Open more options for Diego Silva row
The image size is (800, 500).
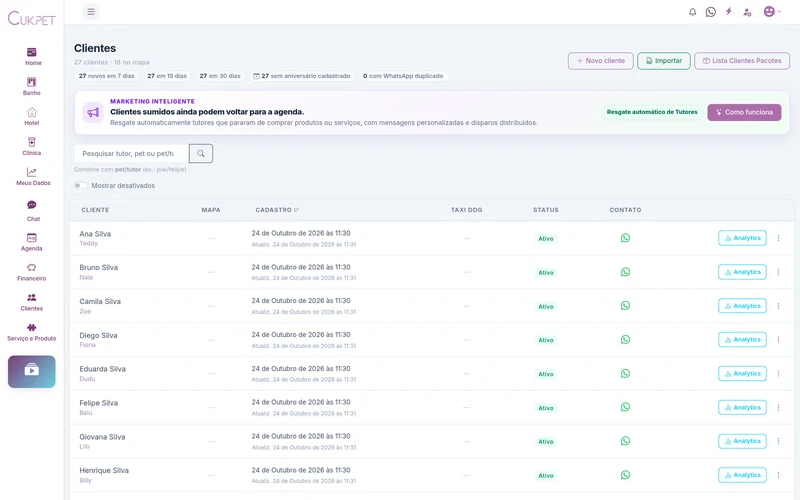(778, 340)
